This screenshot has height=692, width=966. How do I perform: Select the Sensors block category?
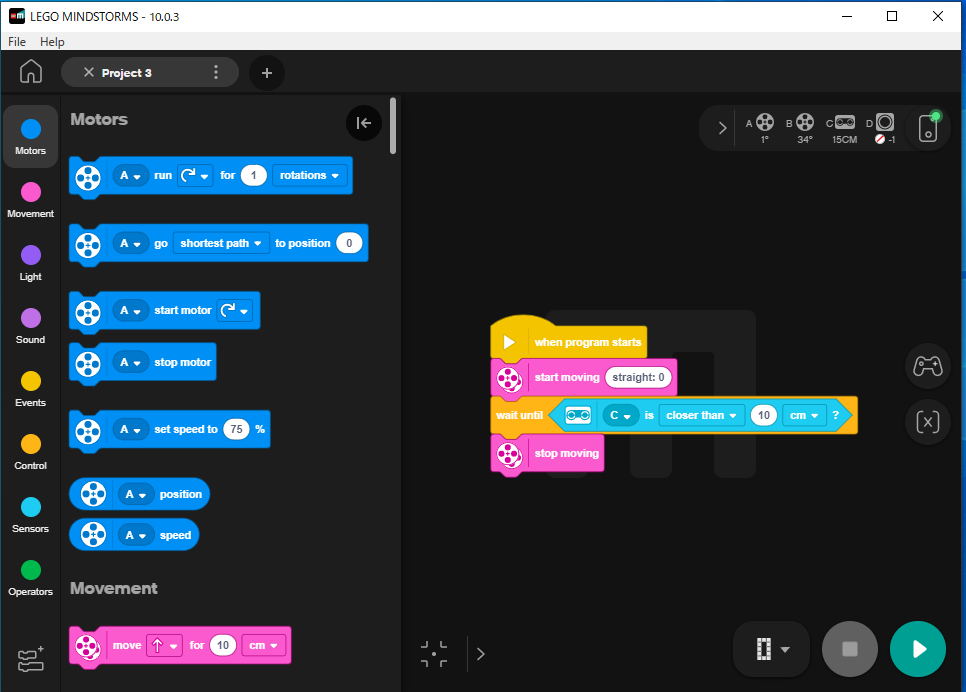[x=30, y=515]
